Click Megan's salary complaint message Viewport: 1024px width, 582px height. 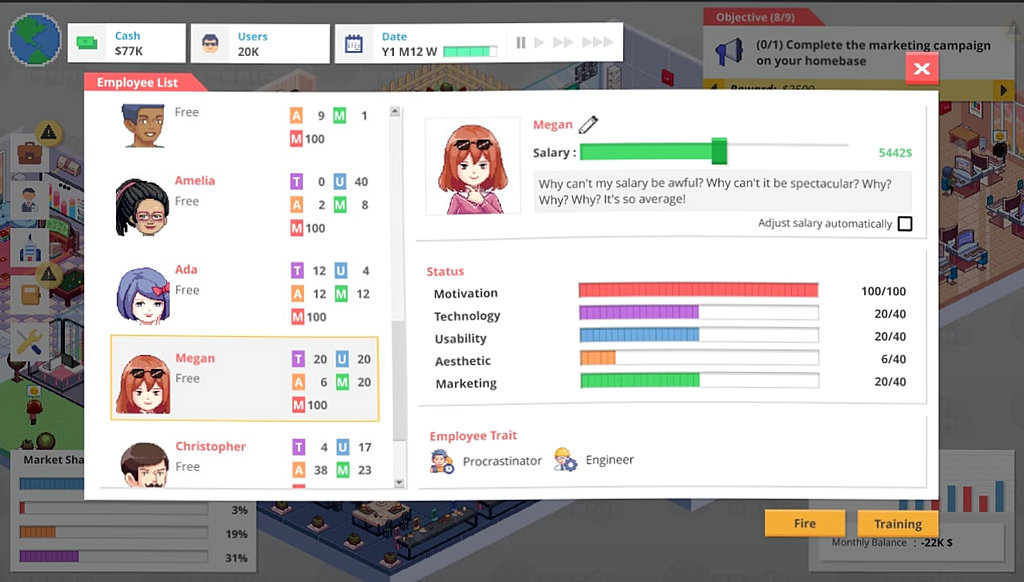(x=722, y=191)
